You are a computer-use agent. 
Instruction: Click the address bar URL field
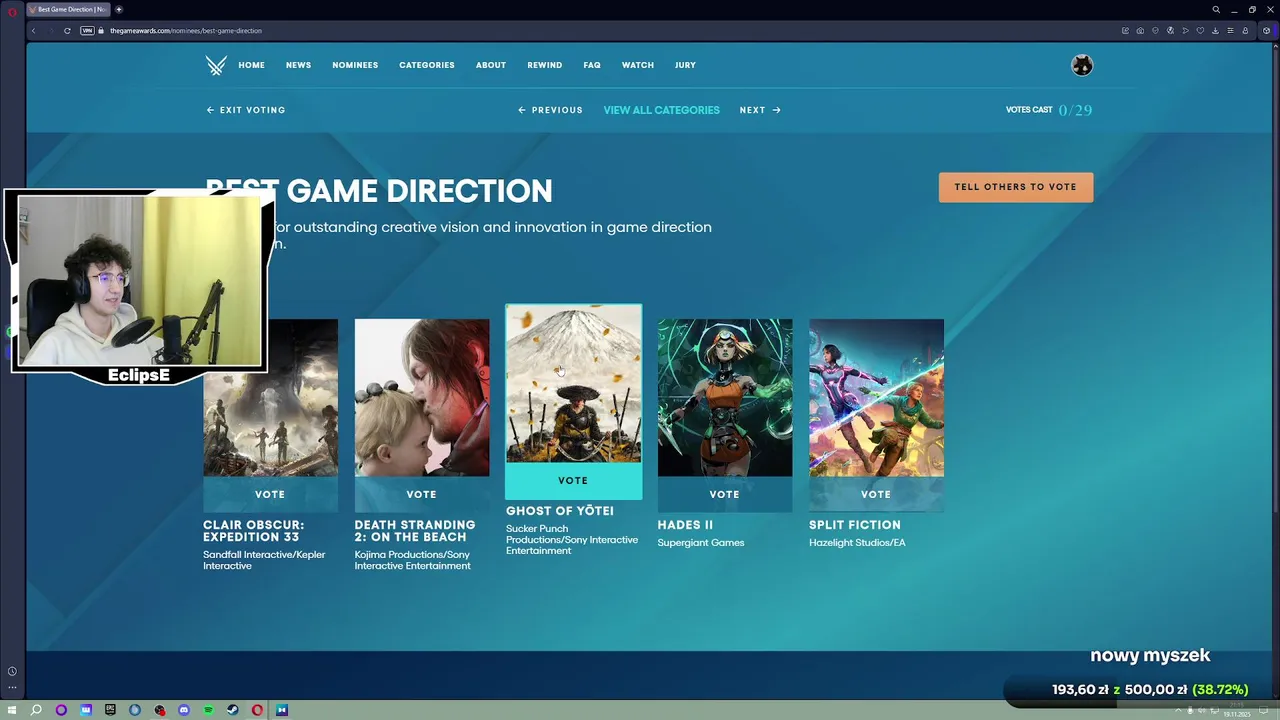[x=600, y=31]
